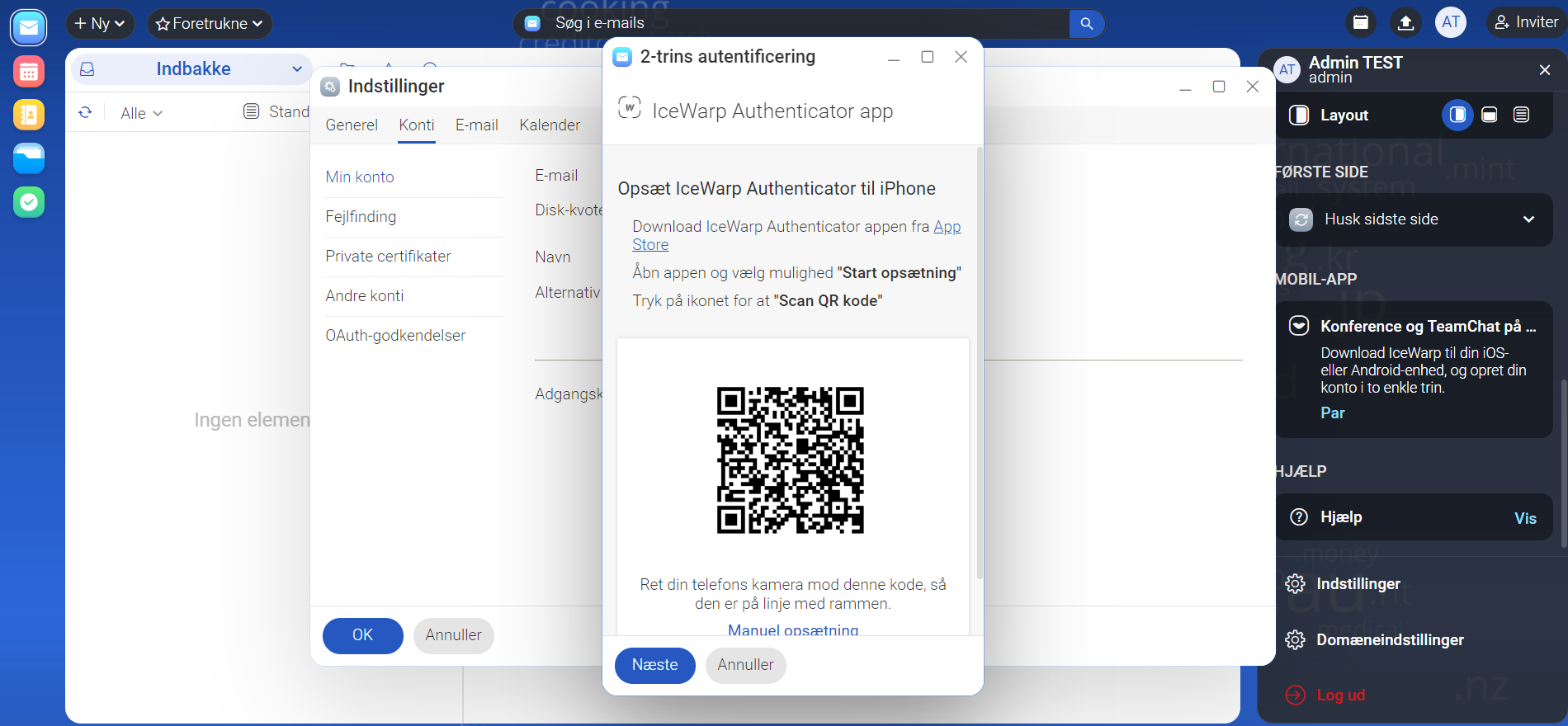Open the Alle filter dropdown
The height and width of the screenshot is (726, 1568).
coord(141,113)
